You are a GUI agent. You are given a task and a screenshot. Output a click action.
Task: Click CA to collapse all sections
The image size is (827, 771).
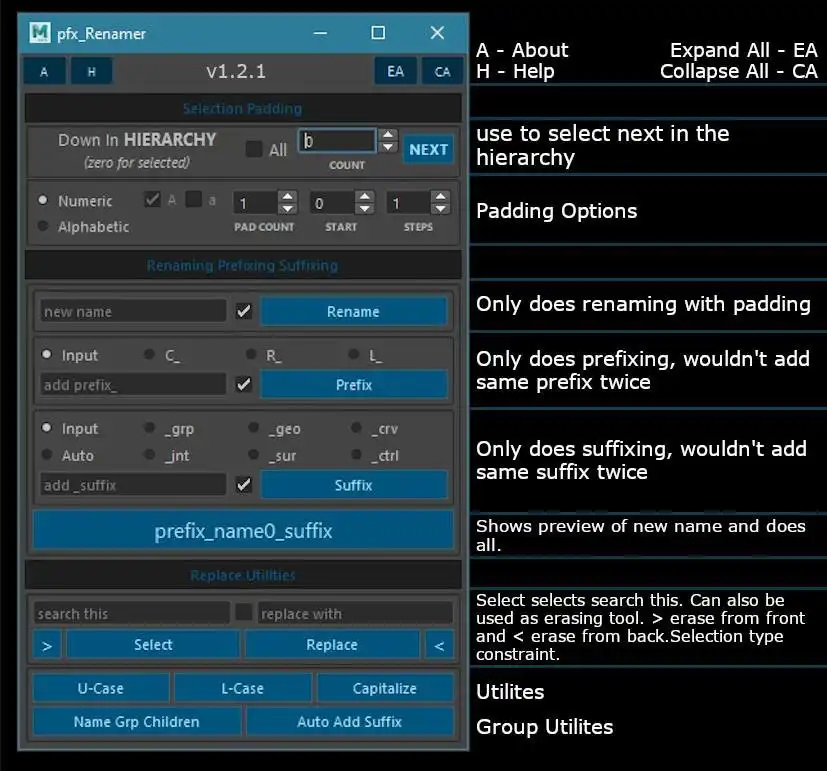tap(443, 72)
